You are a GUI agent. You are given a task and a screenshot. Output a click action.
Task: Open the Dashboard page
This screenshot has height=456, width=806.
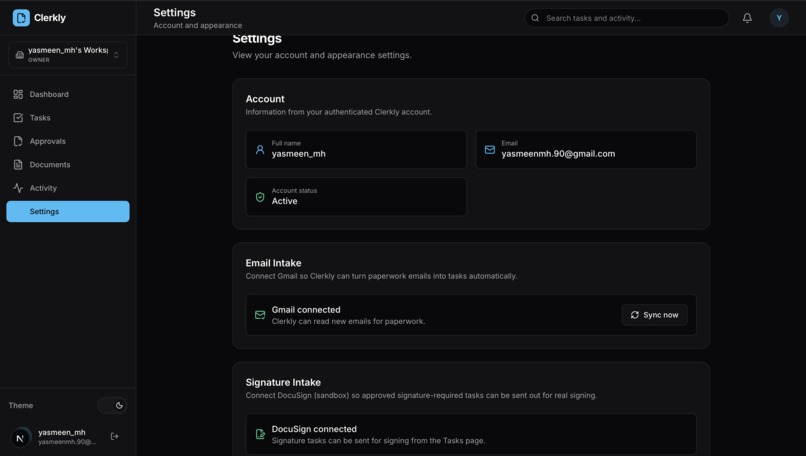68,94
